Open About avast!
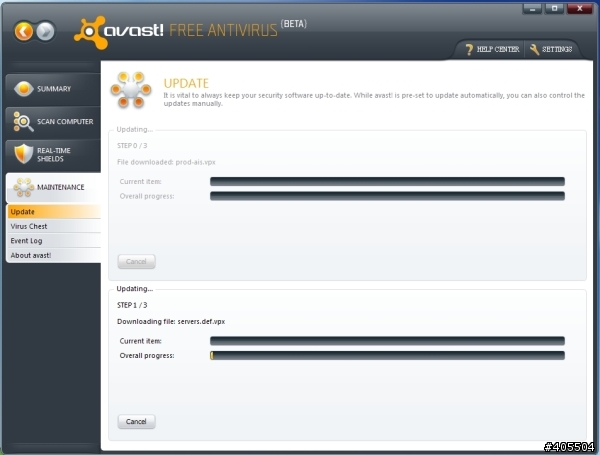The width and height of the screenshot is (600, 455). [54, 255]
